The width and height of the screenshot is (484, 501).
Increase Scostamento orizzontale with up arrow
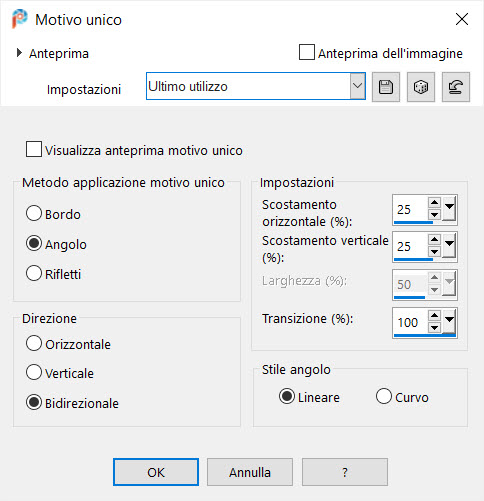(x=434, y=203)
